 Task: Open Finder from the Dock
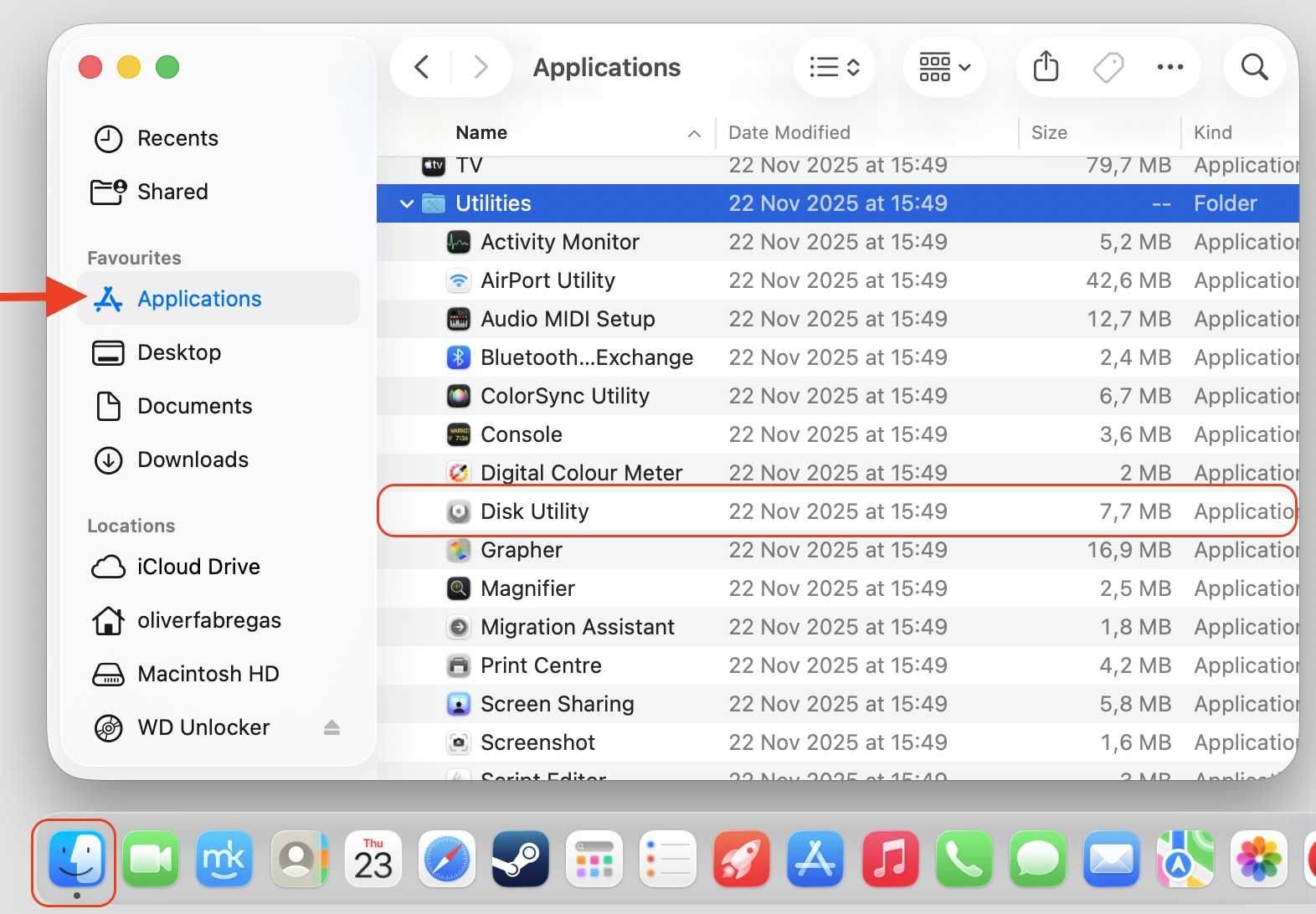pyautogui.click(x=77, y=859)
